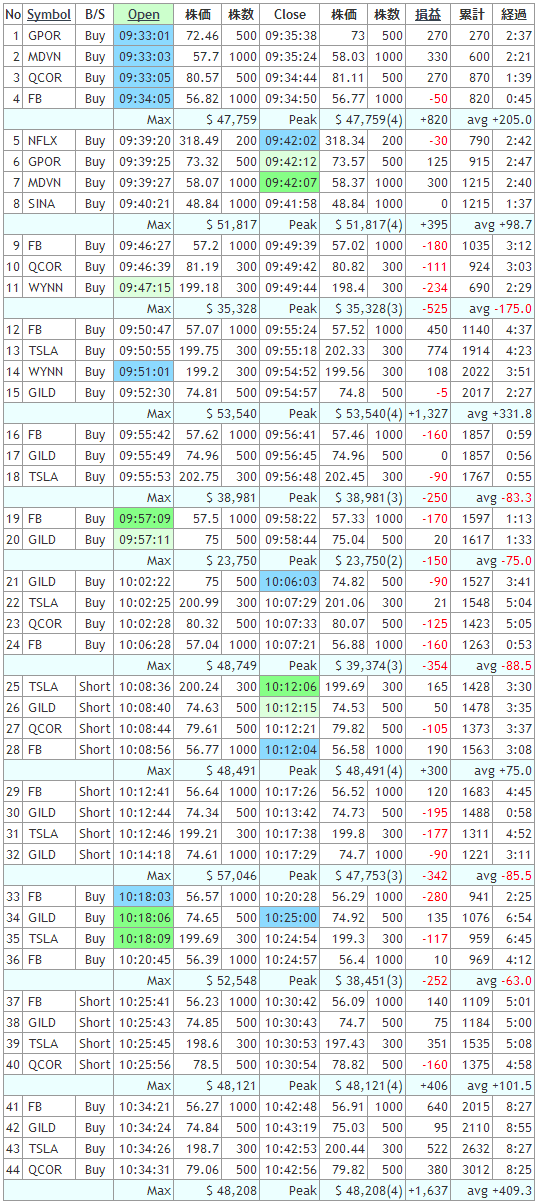Image resolution: width=540 pixels, height=1204 pixels.
Task: Click group subtotal +1,327
Action: [428, 414]
